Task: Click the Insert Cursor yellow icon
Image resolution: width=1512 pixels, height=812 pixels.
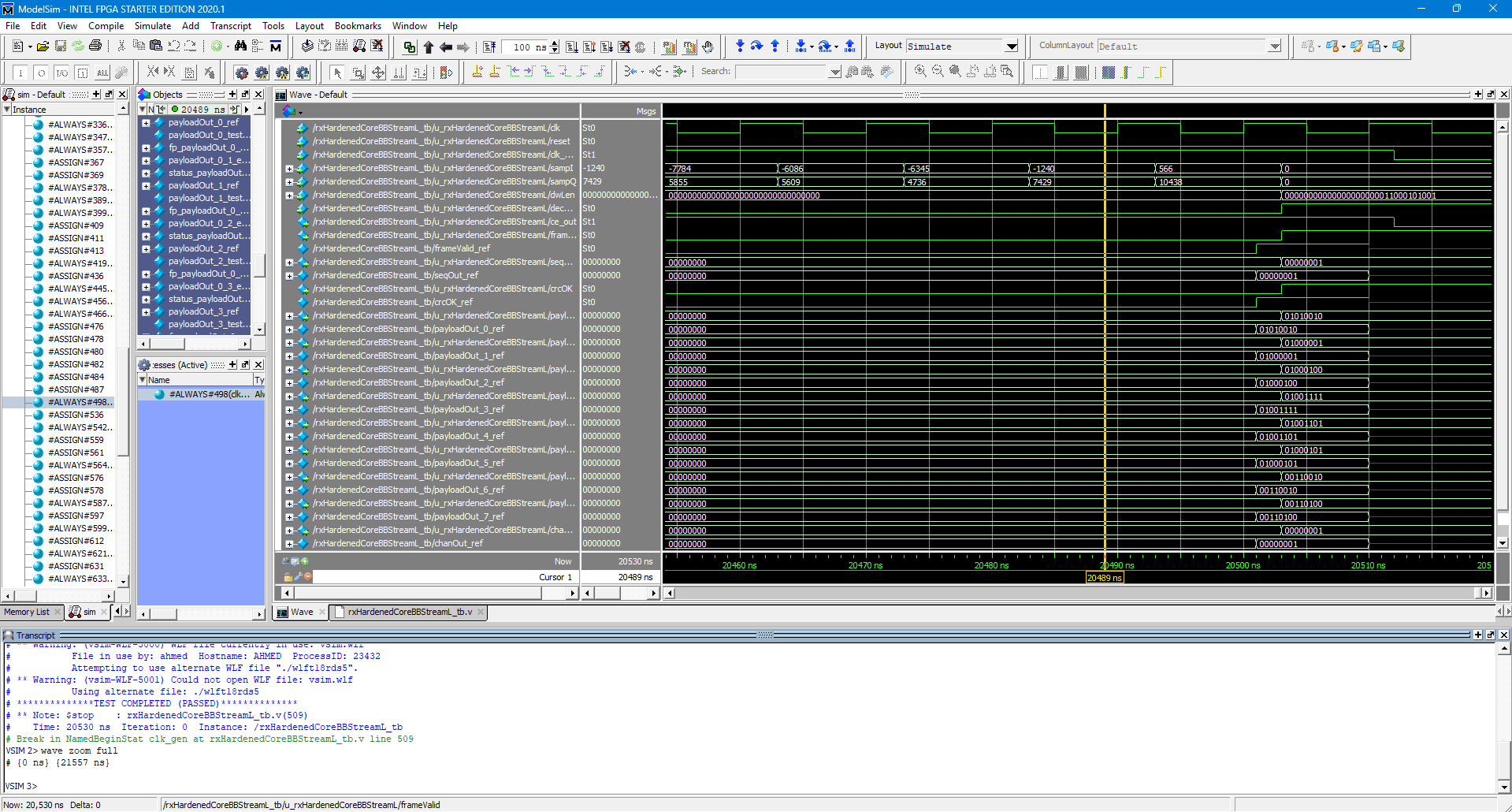Action: [x=477, y=72]
